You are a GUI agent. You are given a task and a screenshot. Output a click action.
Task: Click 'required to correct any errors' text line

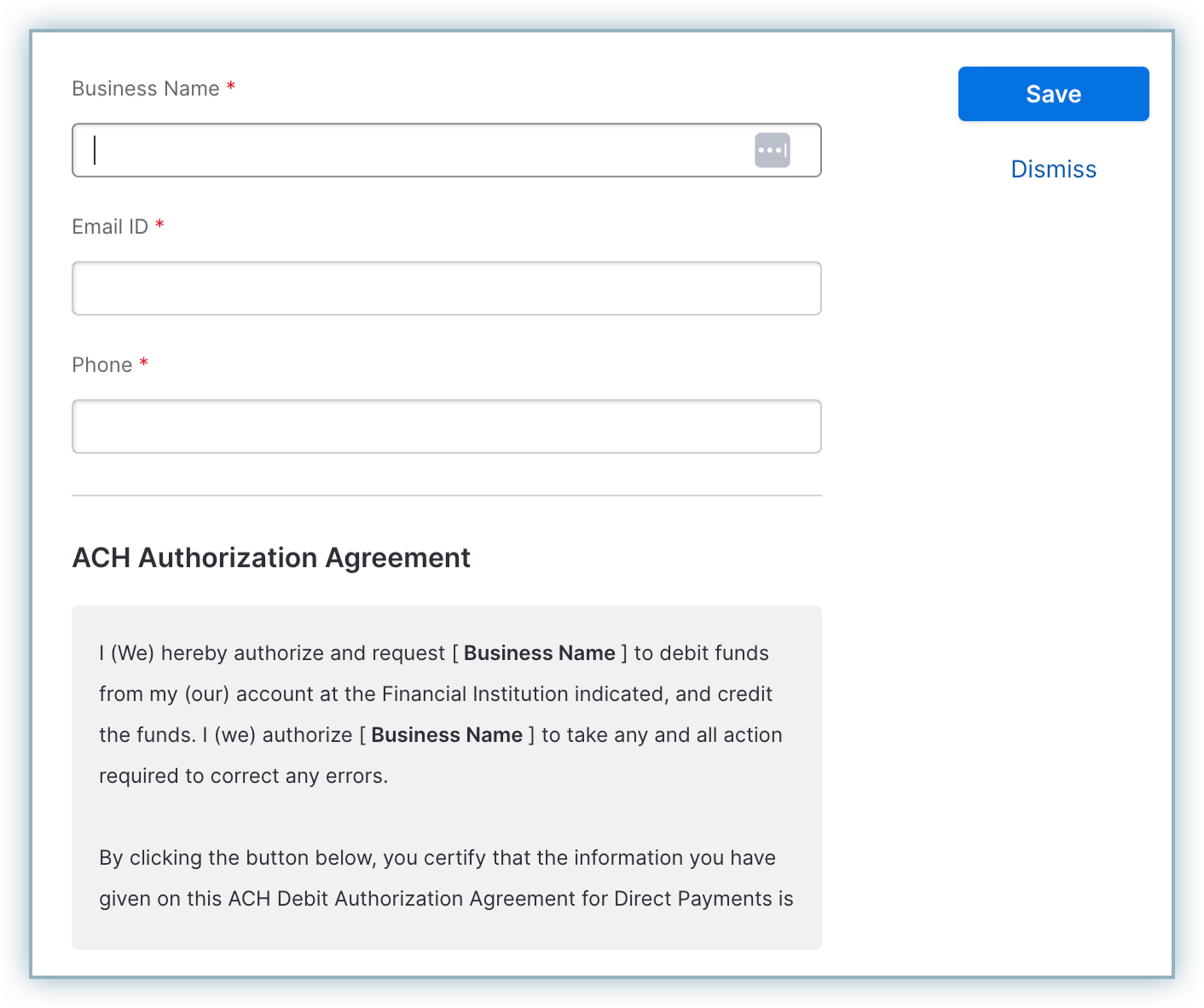(x=243, y=776)
